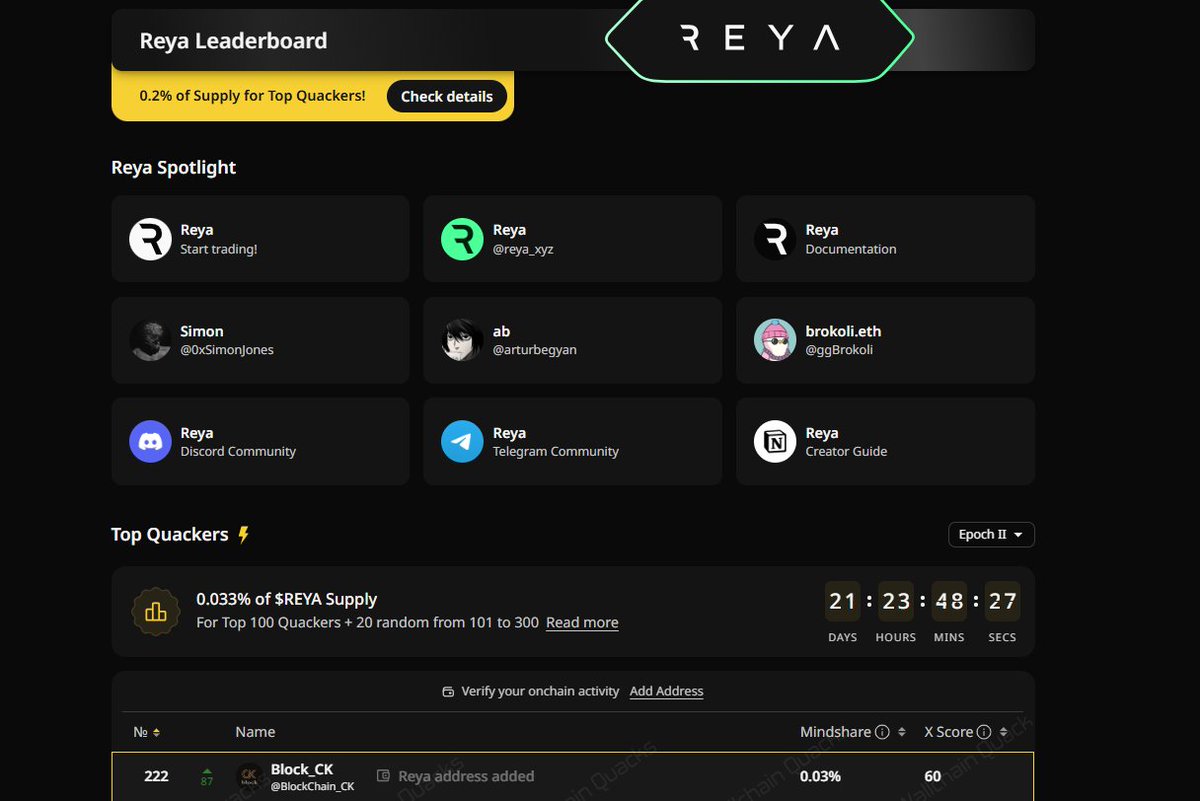Viewport: 1200px width, 801px height.
Task: Open the Read more link
Action: click(582, 622)
